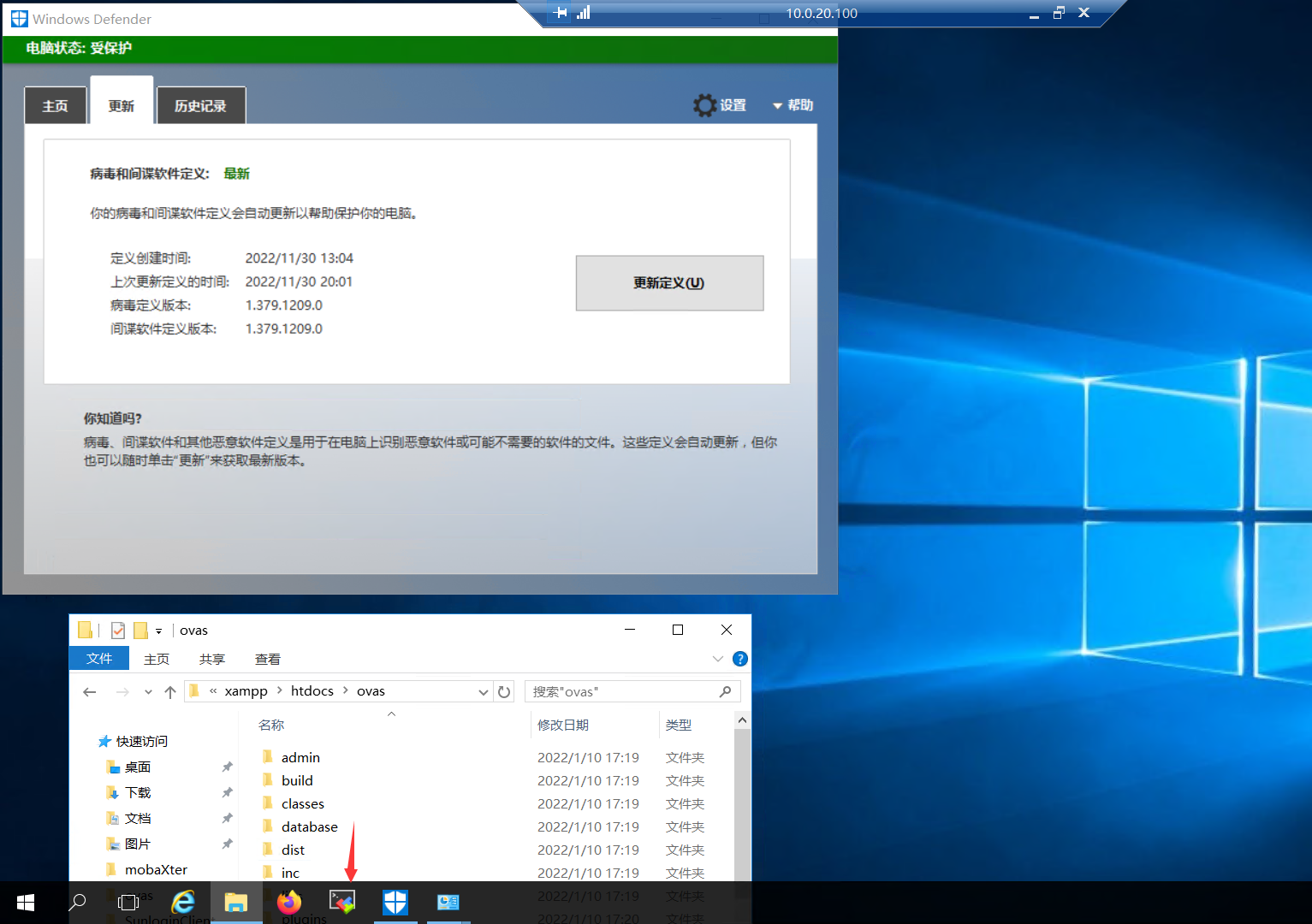This screenshot has height=924, width=1312.
Task: Select the inc folder
Action: coord(290,873)
